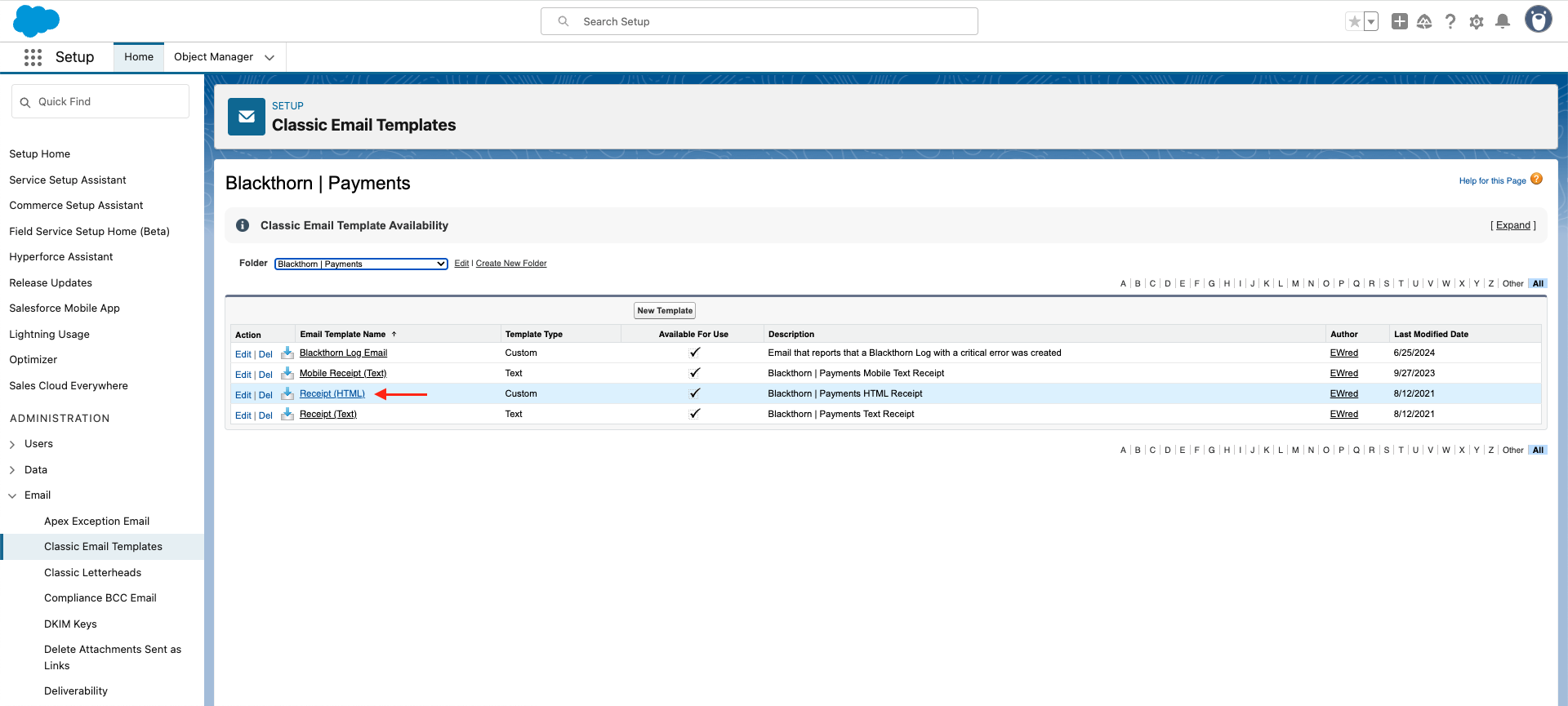This screenshot has width=1568, height=706.
Task: Open the App Launcher grid icon
Action: point(33,57)
